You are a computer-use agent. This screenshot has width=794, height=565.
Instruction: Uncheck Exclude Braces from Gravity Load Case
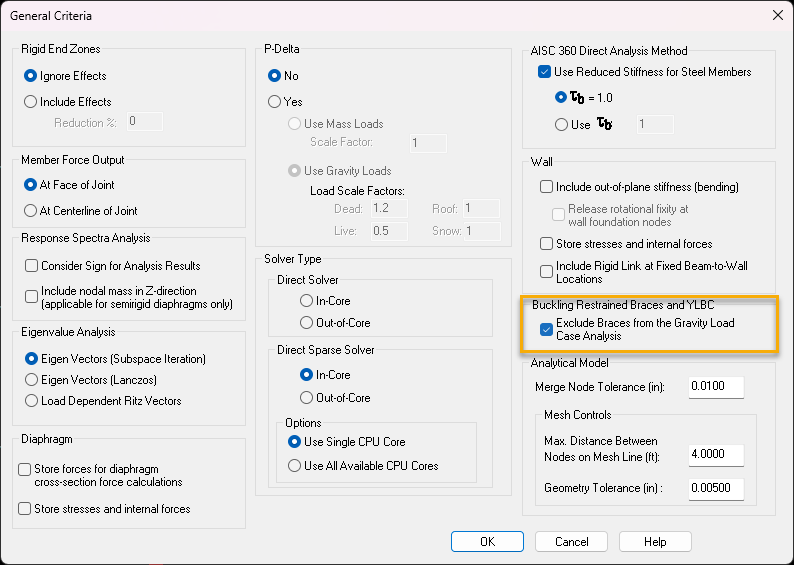point(546,329)
